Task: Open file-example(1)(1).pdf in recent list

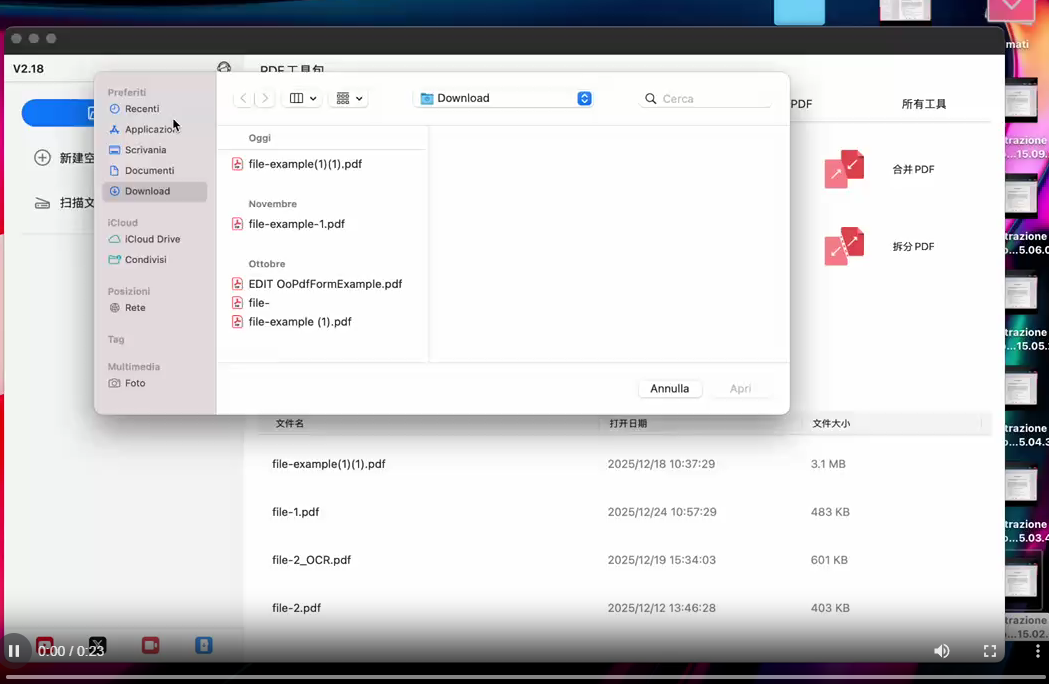Action: coord(328,464)
